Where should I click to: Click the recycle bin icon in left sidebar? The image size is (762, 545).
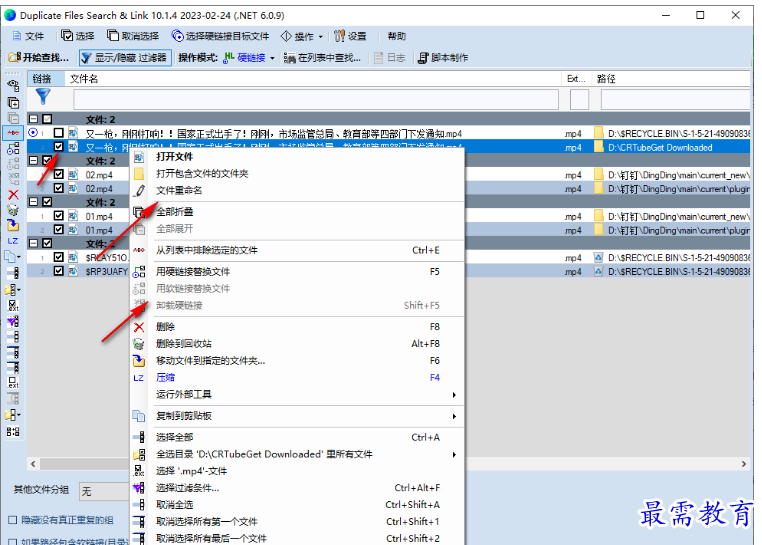click(x=13, y=210)
